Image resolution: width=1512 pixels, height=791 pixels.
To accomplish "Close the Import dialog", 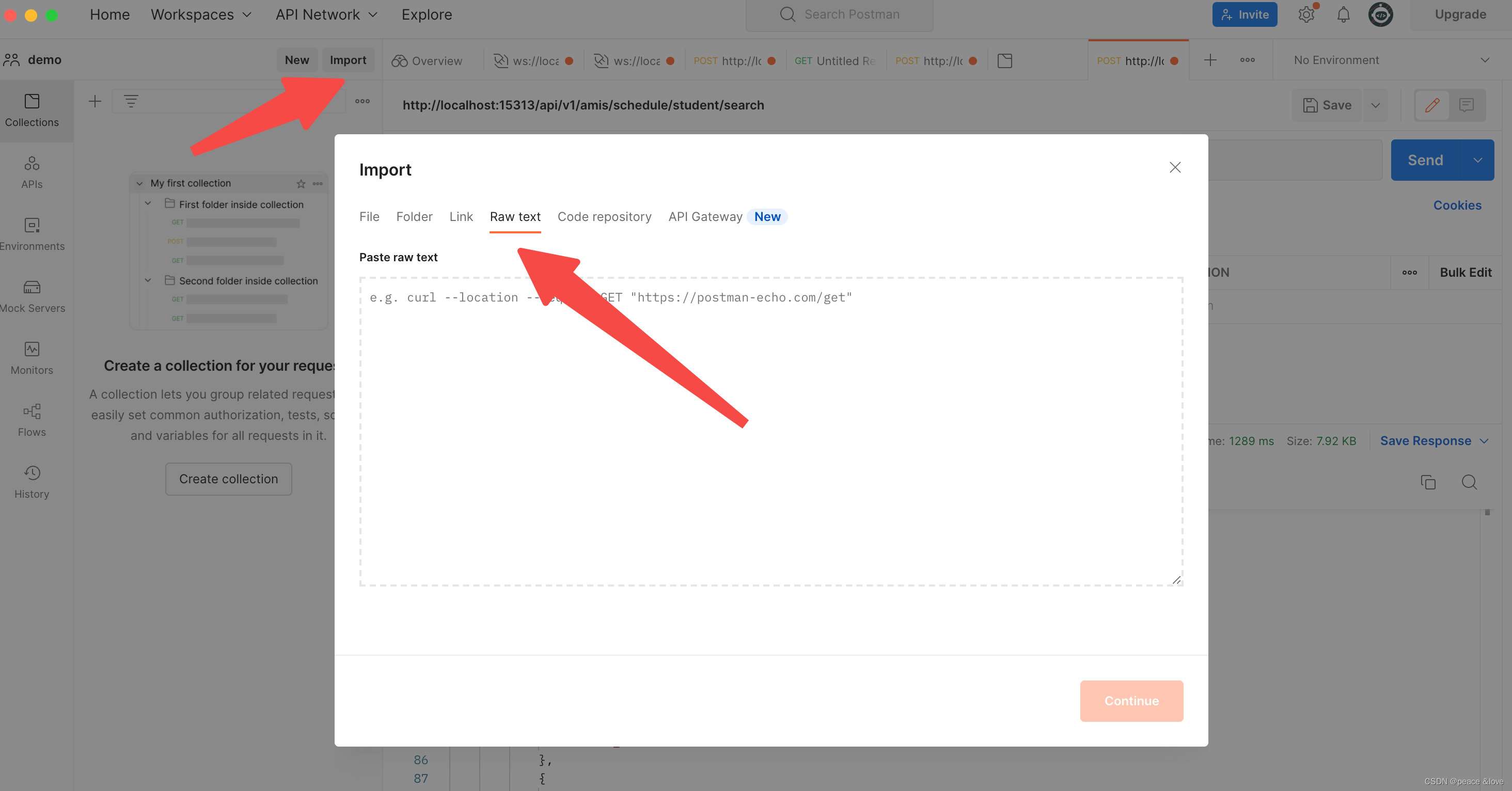I will click(x=1174, y=167).
